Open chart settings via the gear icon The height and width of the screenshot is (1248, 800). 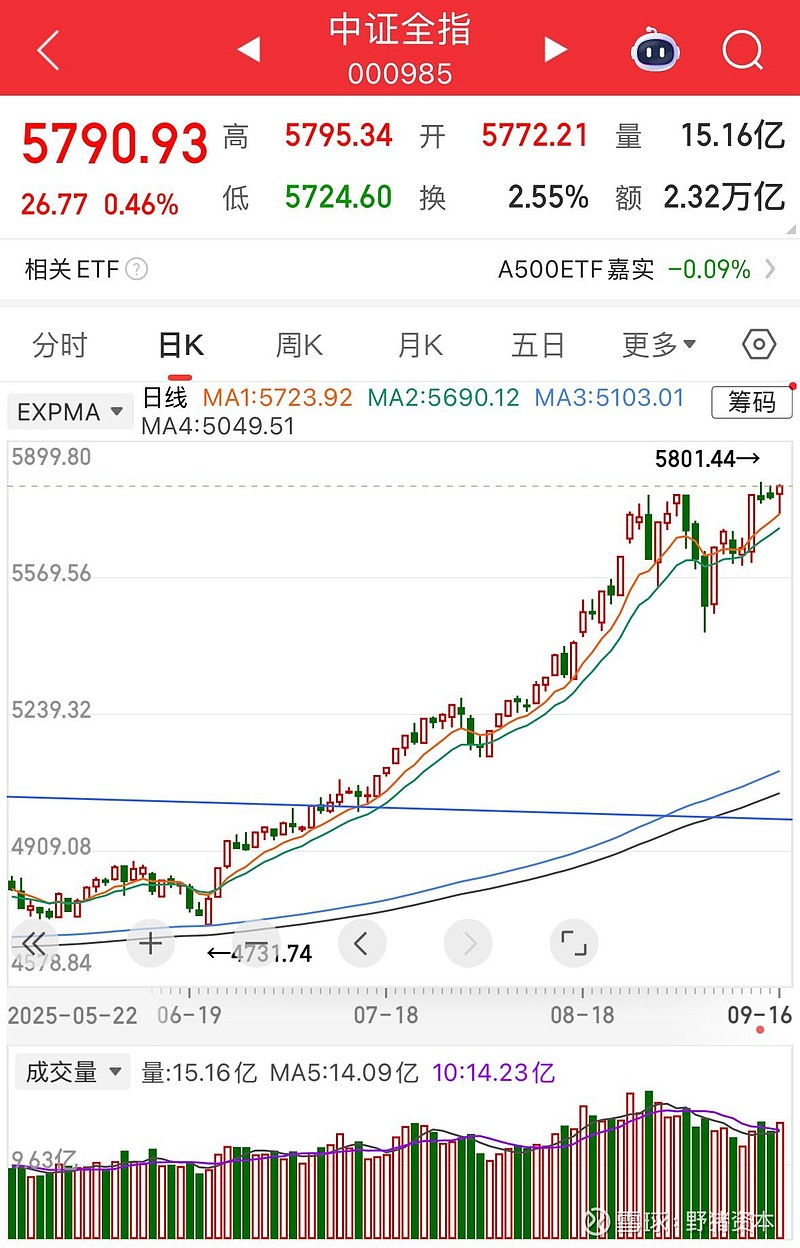pos(757,344)
